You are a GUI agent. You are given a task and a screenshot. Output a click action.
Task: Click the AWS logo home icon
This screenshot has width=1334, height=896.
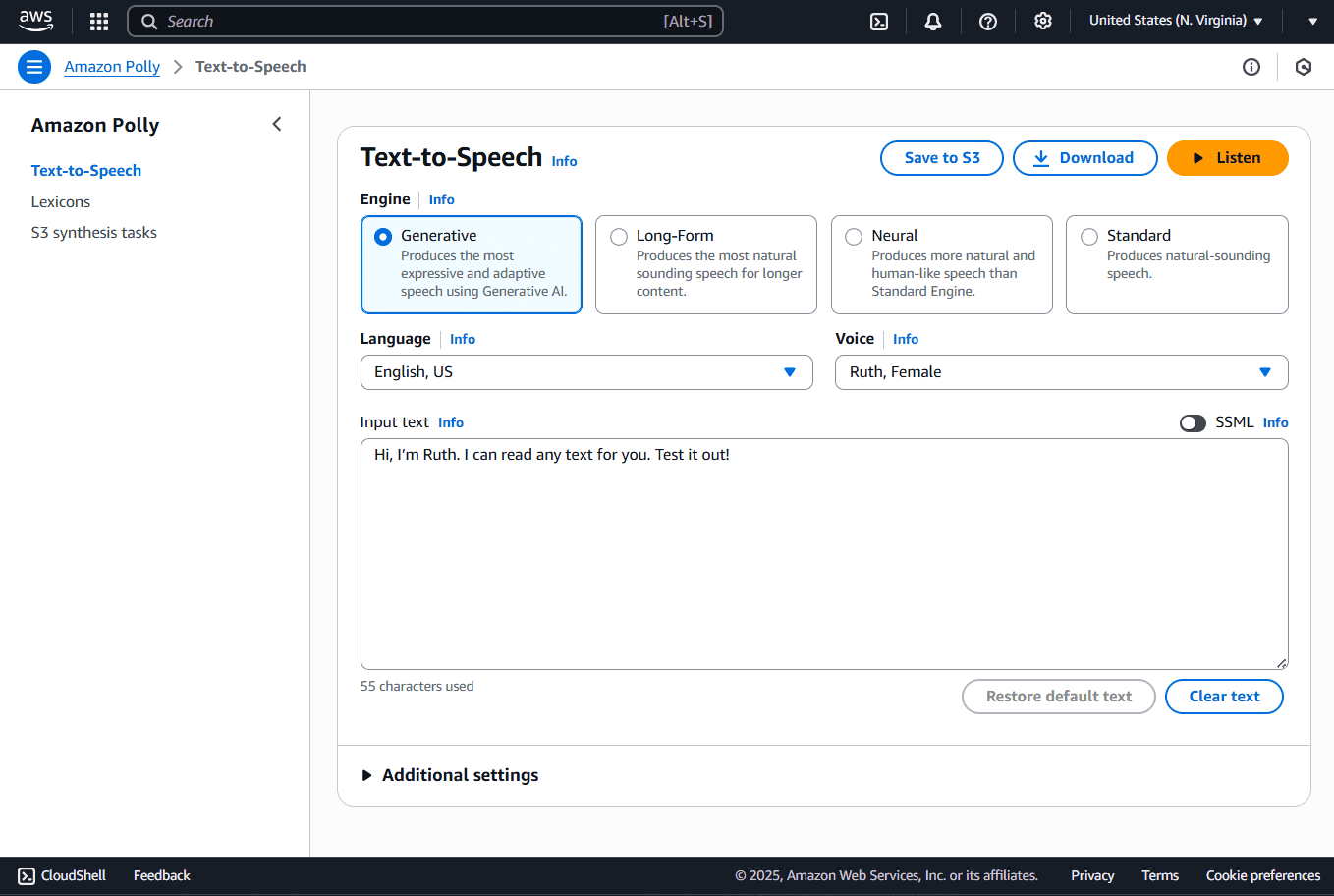coord(36,21)
